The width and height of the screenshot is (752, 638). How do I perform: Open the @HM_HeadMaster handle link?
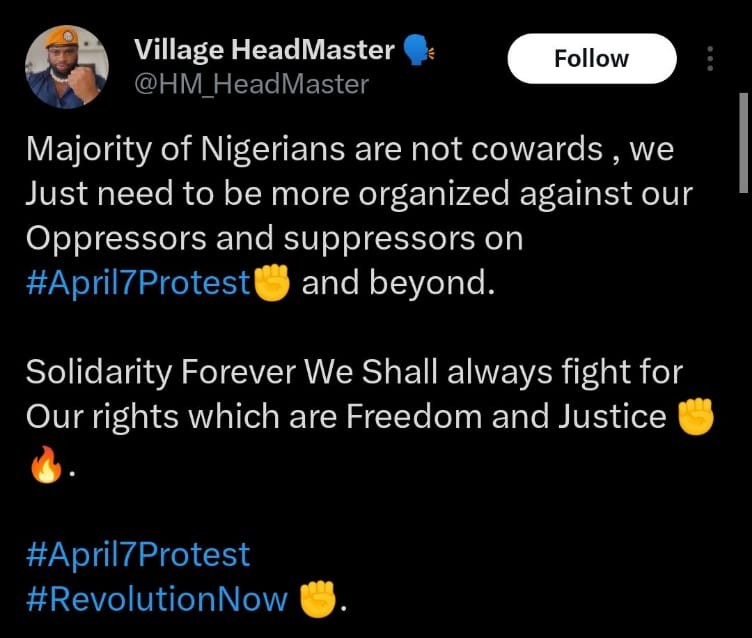click(x=250, y=84)
